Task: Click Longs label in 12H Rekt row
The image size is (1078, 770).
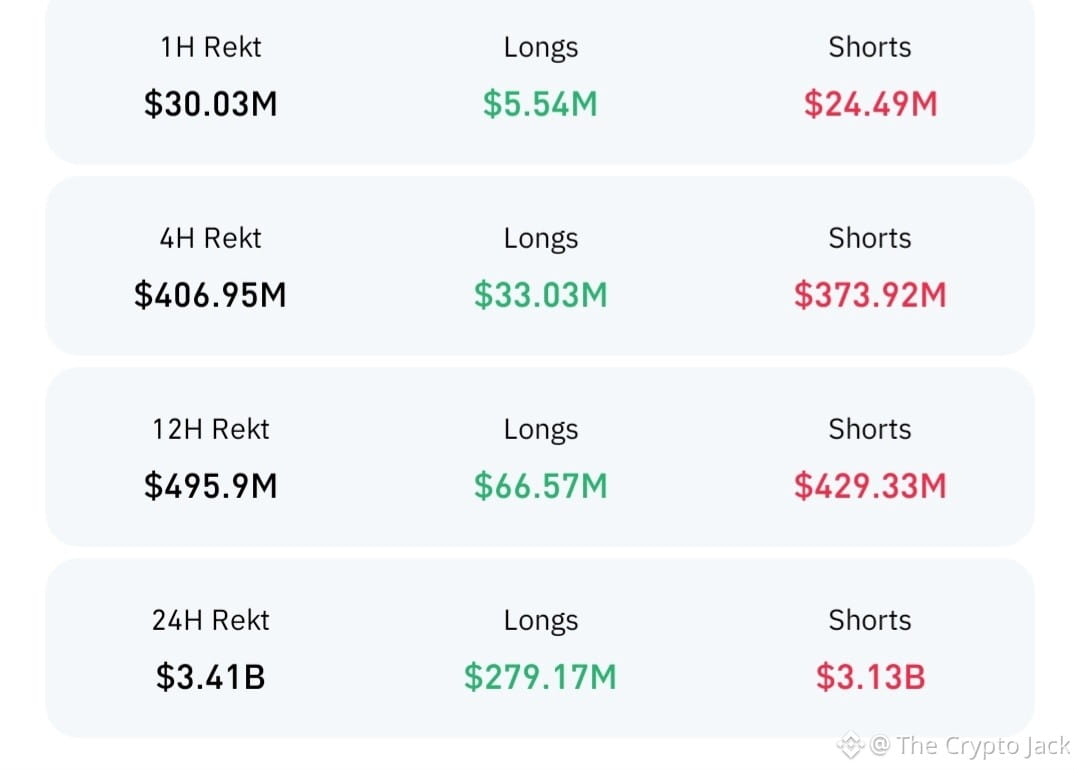Action: point(540,430)
